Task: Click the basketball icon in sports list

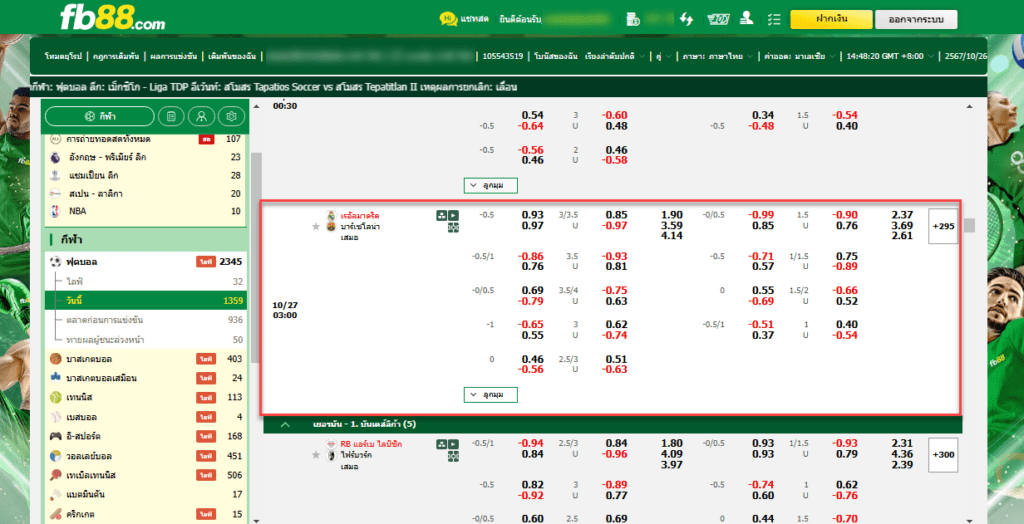Action: click(x=56, y=359)
